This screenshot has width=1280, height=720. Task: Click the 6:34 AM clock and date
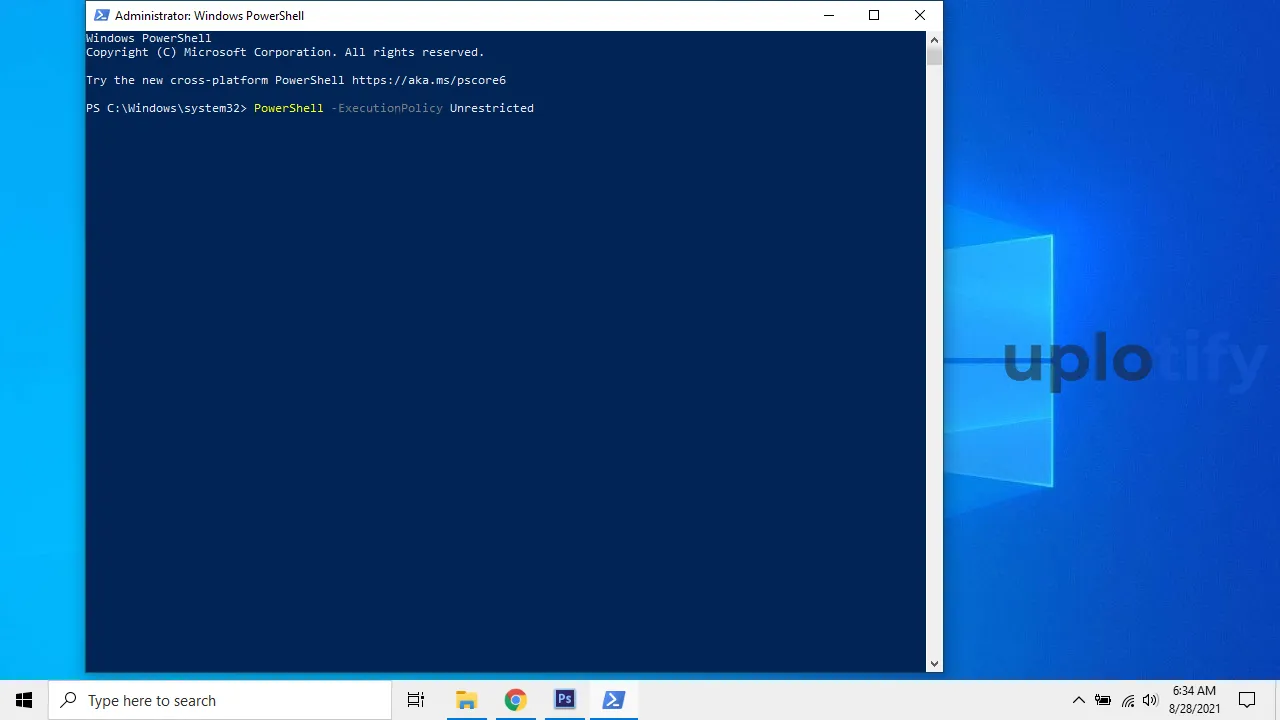coord(1195,700)
